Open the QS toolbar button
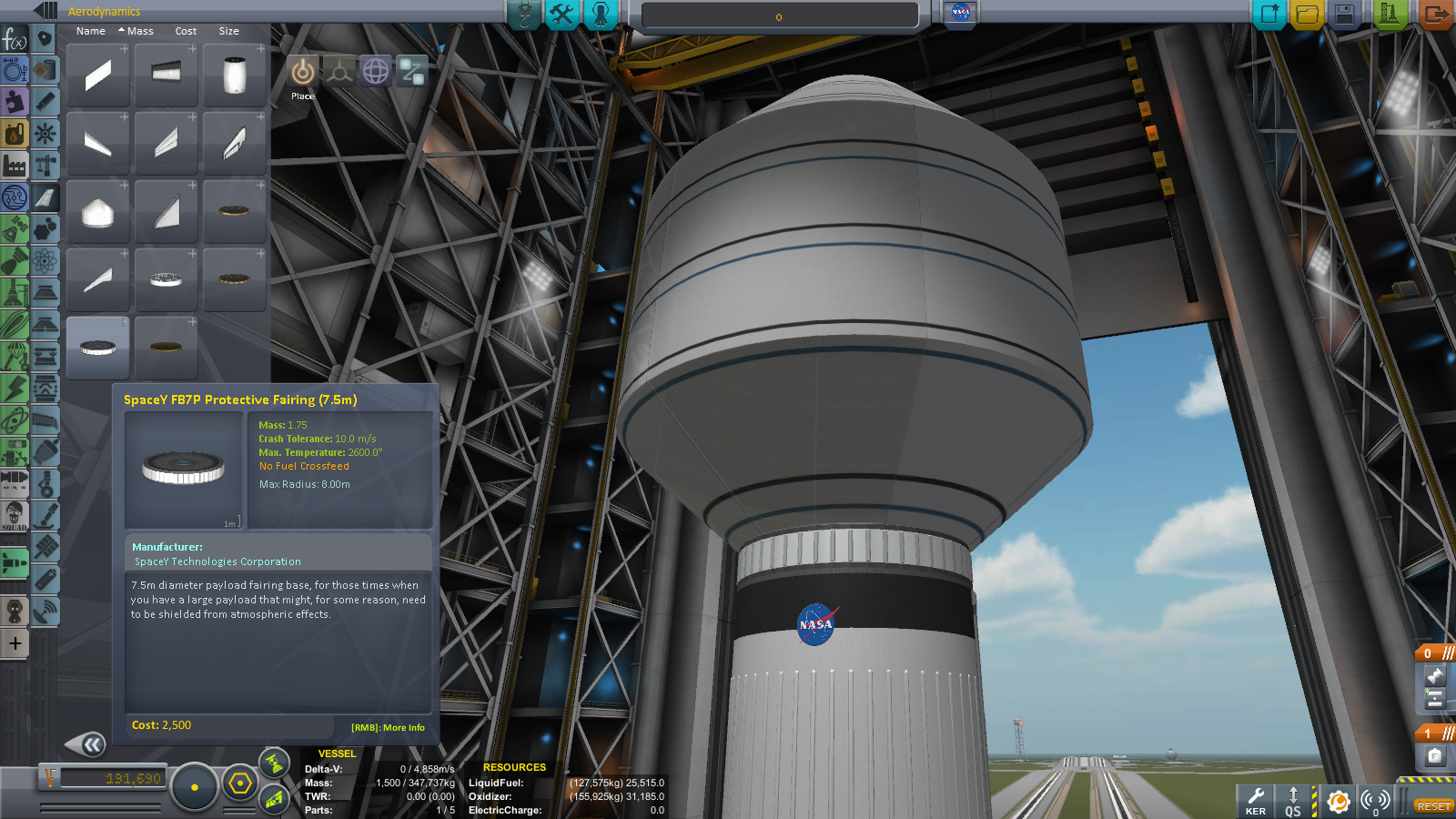The width and height of the screenshot is (1456, 819). 1293,801
